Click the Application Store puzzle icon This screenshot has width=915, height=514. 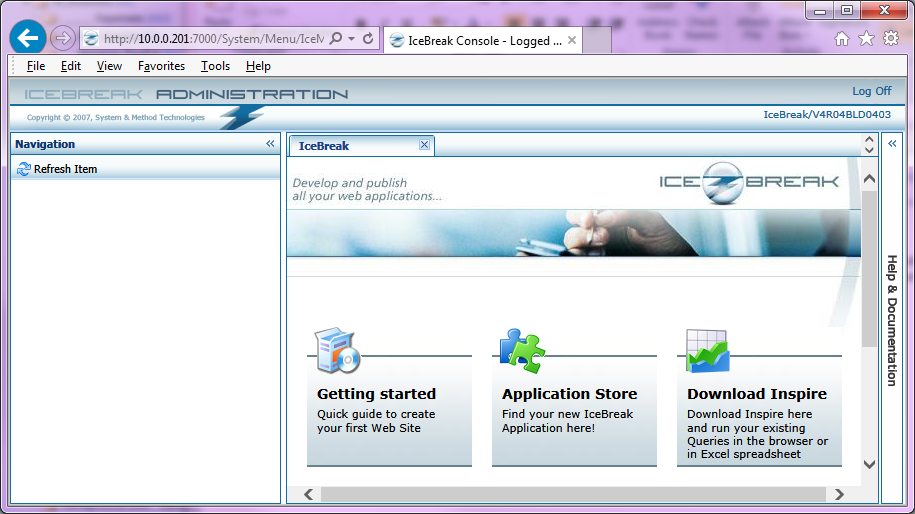pos(522,350)
